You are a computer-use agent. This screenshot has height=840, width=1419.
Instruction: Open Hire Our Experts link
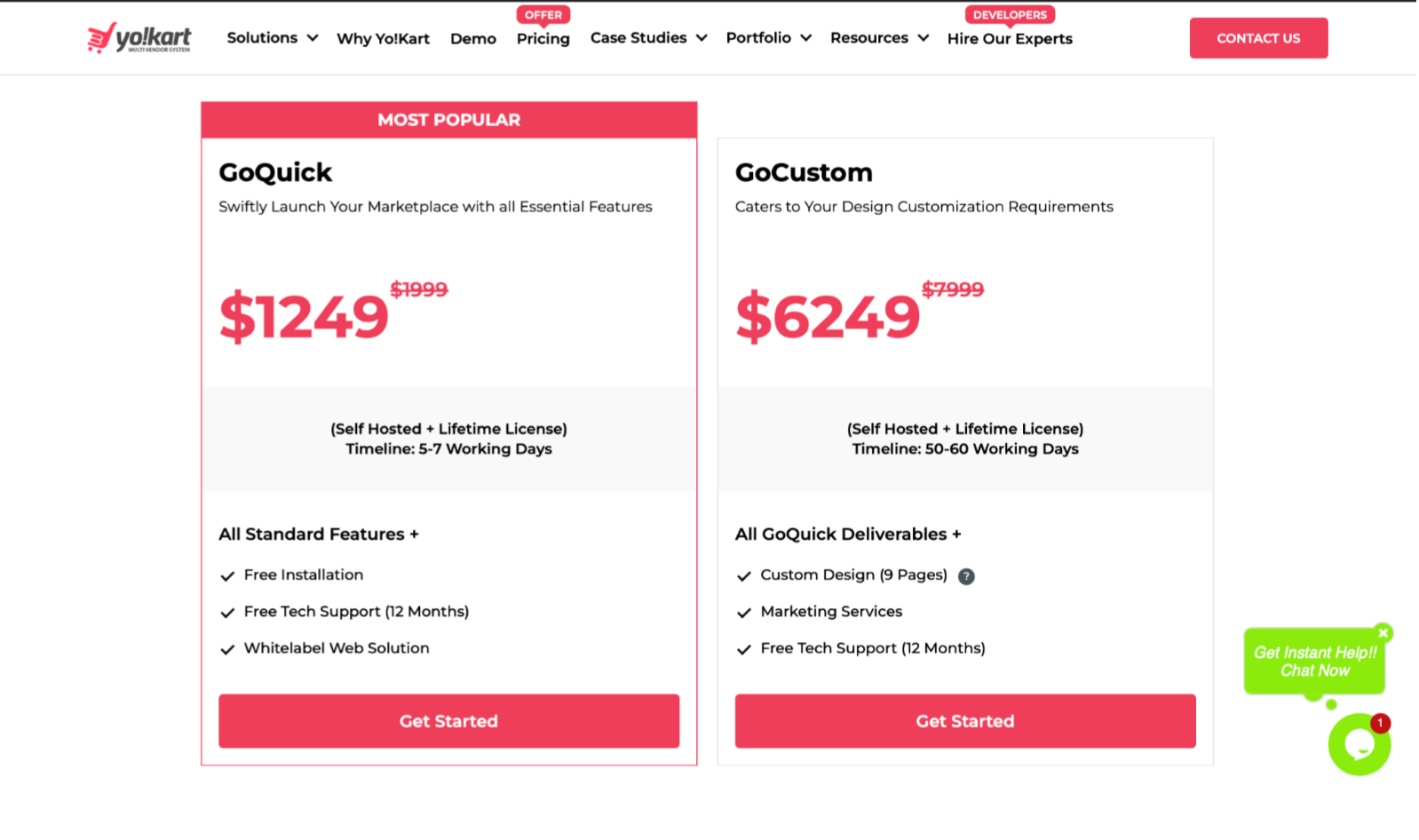pyautogui.click(x=1010, y=39)
